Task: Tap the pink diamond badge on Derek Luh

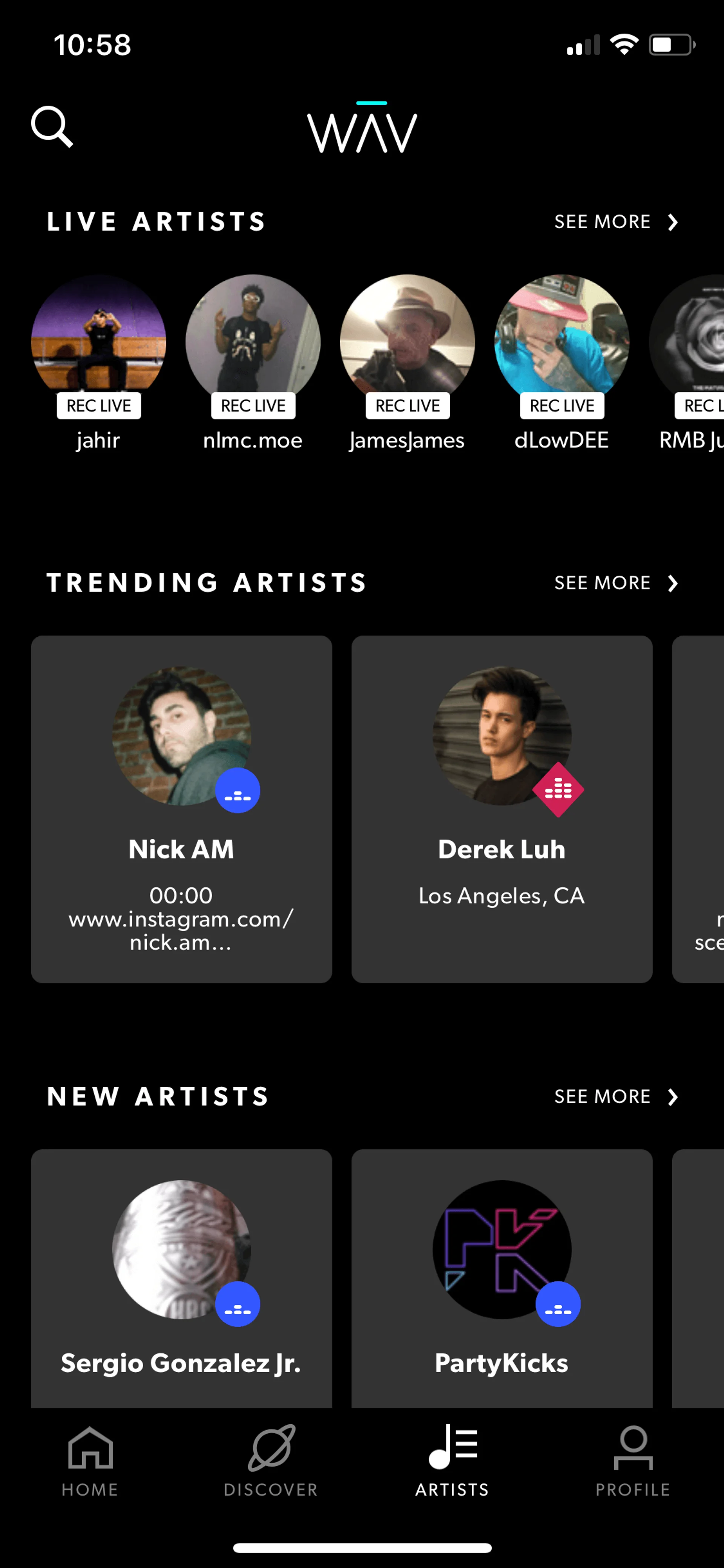Action: 558,790
